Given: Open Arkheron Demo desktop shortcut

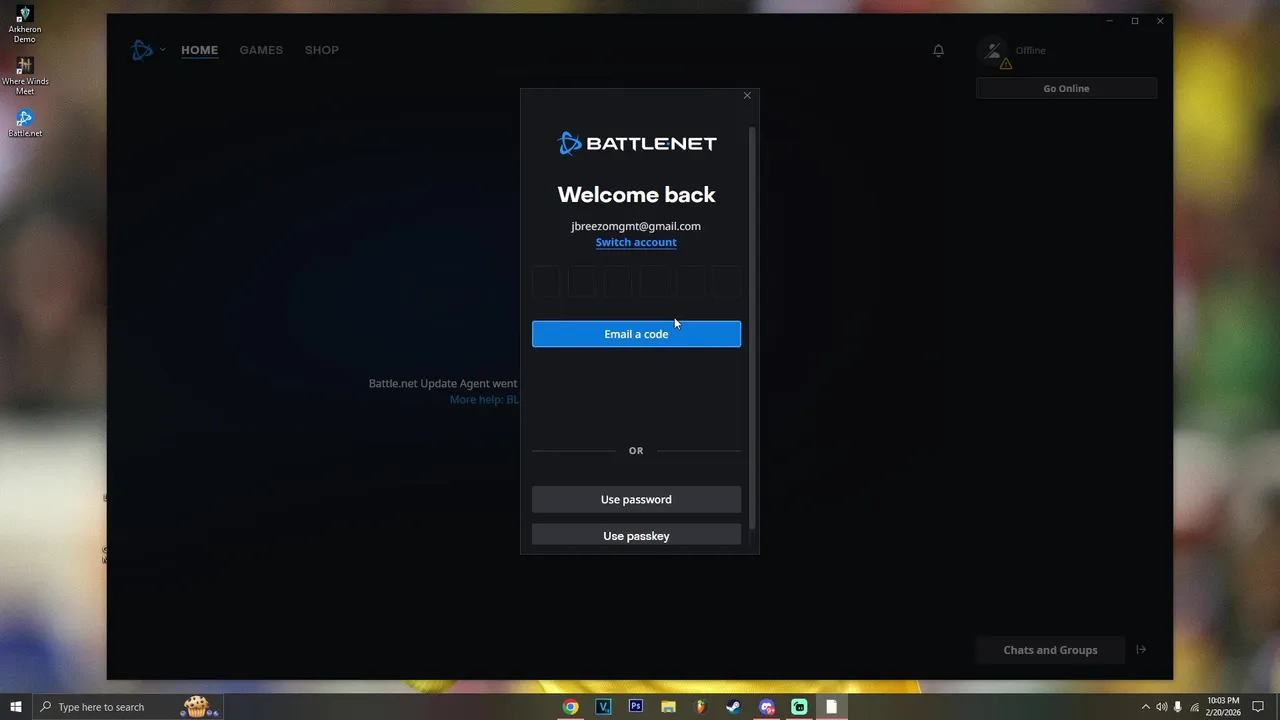Looking at the screenshot, I should (25, 24).
